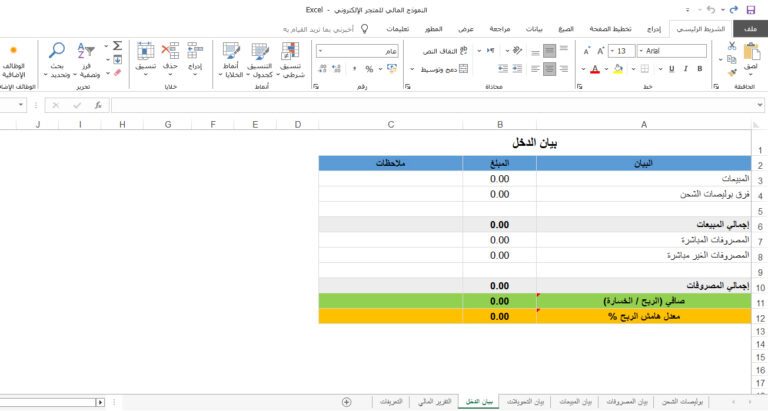
Task: Open the File (ملف) tab
Action: [750, 29]
